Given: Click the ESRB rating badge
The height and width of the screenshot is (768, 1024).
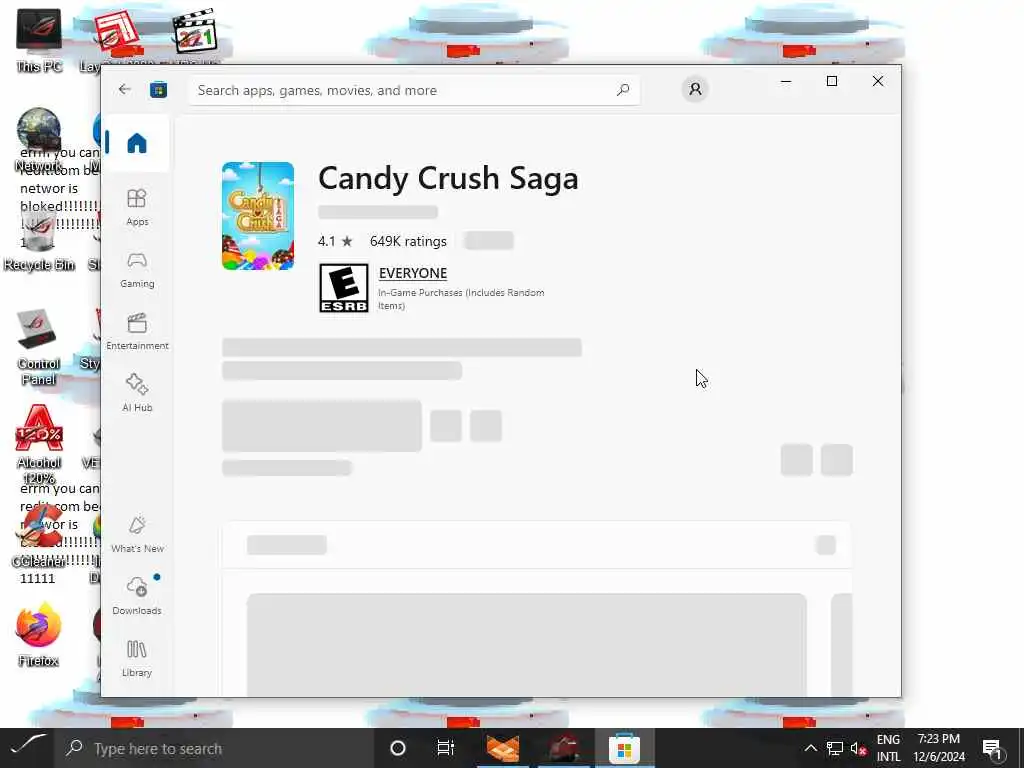Looking at the screenshot, I should pos(344,288).
